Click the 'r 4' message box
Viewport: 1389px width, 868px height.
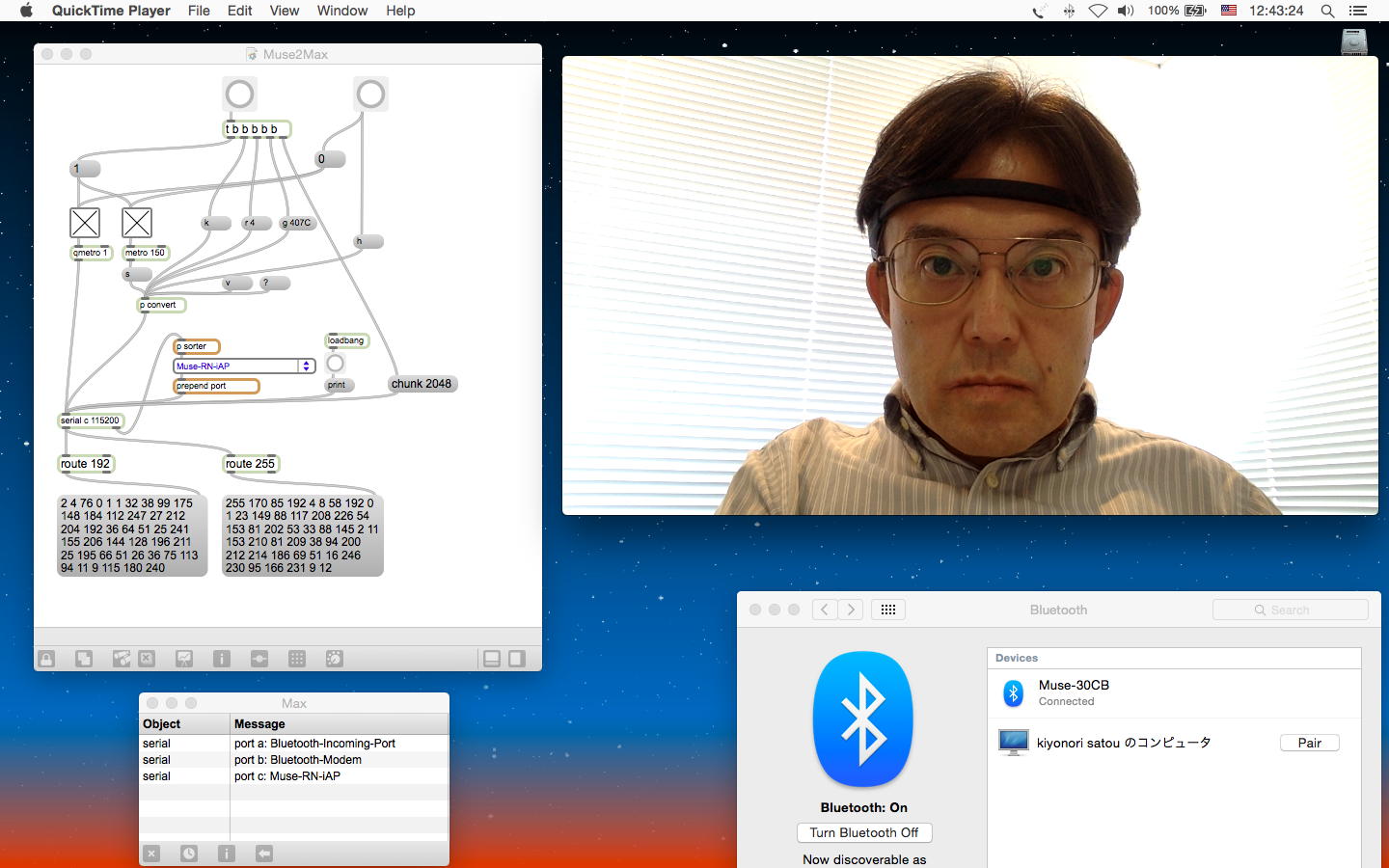257,223
